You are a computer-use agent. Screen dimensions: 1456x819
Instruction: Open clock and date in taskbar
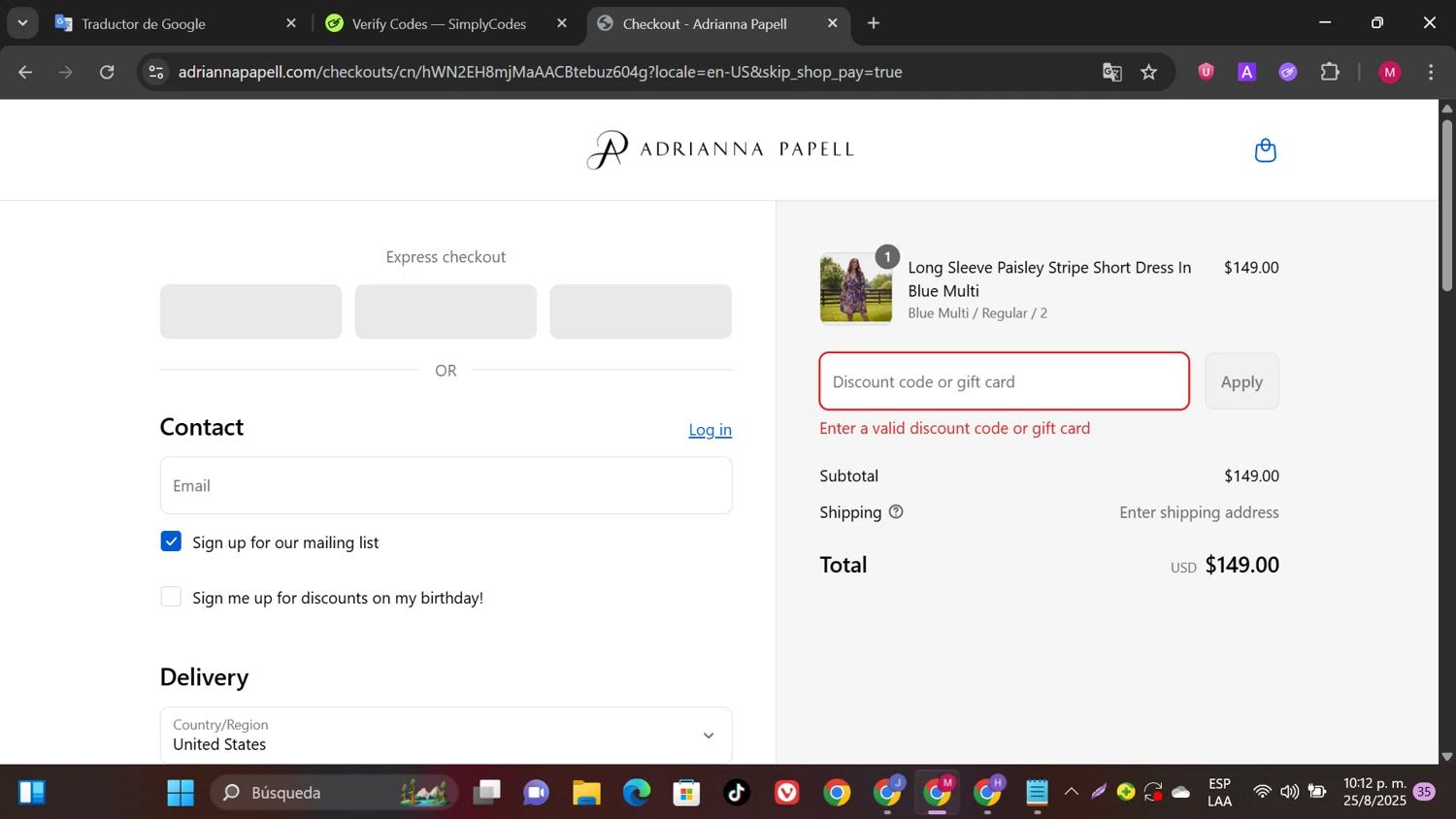point(1374,792)
